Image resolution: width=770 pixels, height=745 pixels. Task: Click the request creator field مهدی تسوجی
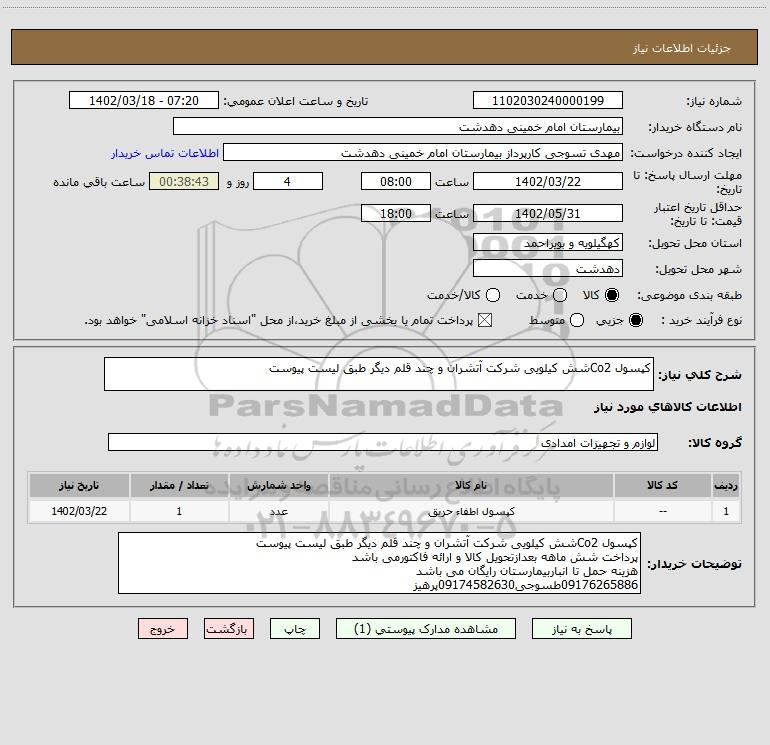[423, 152]
